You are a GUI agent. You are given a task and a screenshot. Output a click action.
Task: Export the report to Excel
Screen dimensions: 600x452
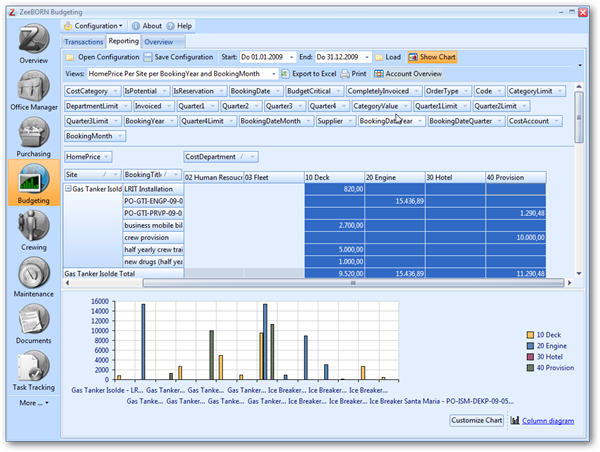point(306,74)
